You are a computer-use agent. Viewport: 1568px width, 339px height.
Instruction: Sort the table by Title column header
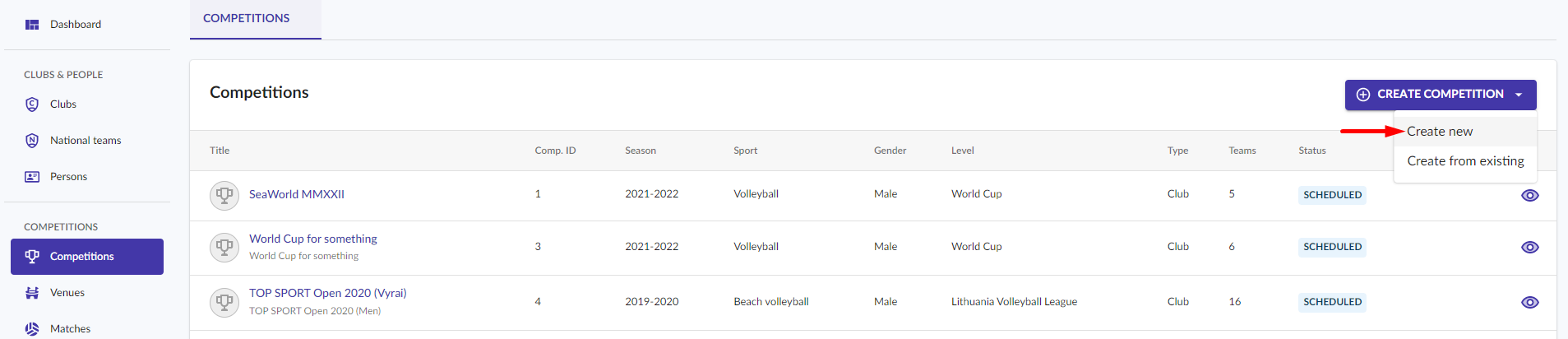click(220, 151)
